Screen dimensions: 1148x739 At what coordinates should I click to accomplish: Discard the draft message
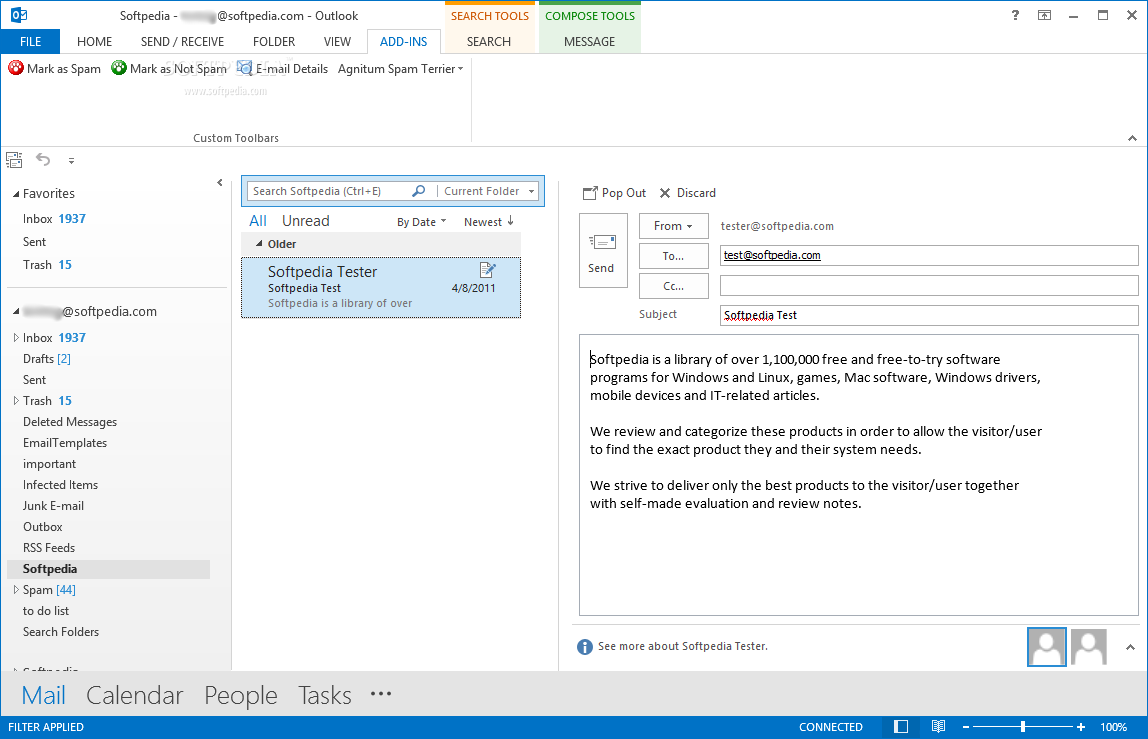[687, 193]
